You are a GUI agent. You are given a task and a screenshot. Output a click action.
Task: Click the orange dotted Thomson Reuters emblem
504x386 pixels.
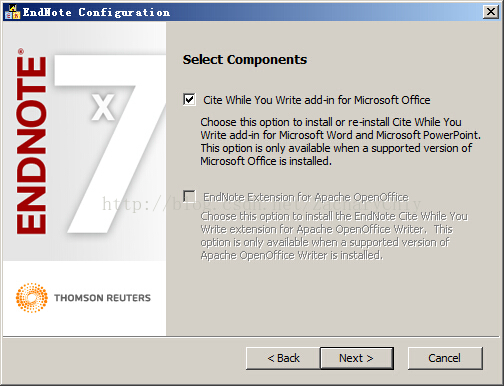coord(32,298)
